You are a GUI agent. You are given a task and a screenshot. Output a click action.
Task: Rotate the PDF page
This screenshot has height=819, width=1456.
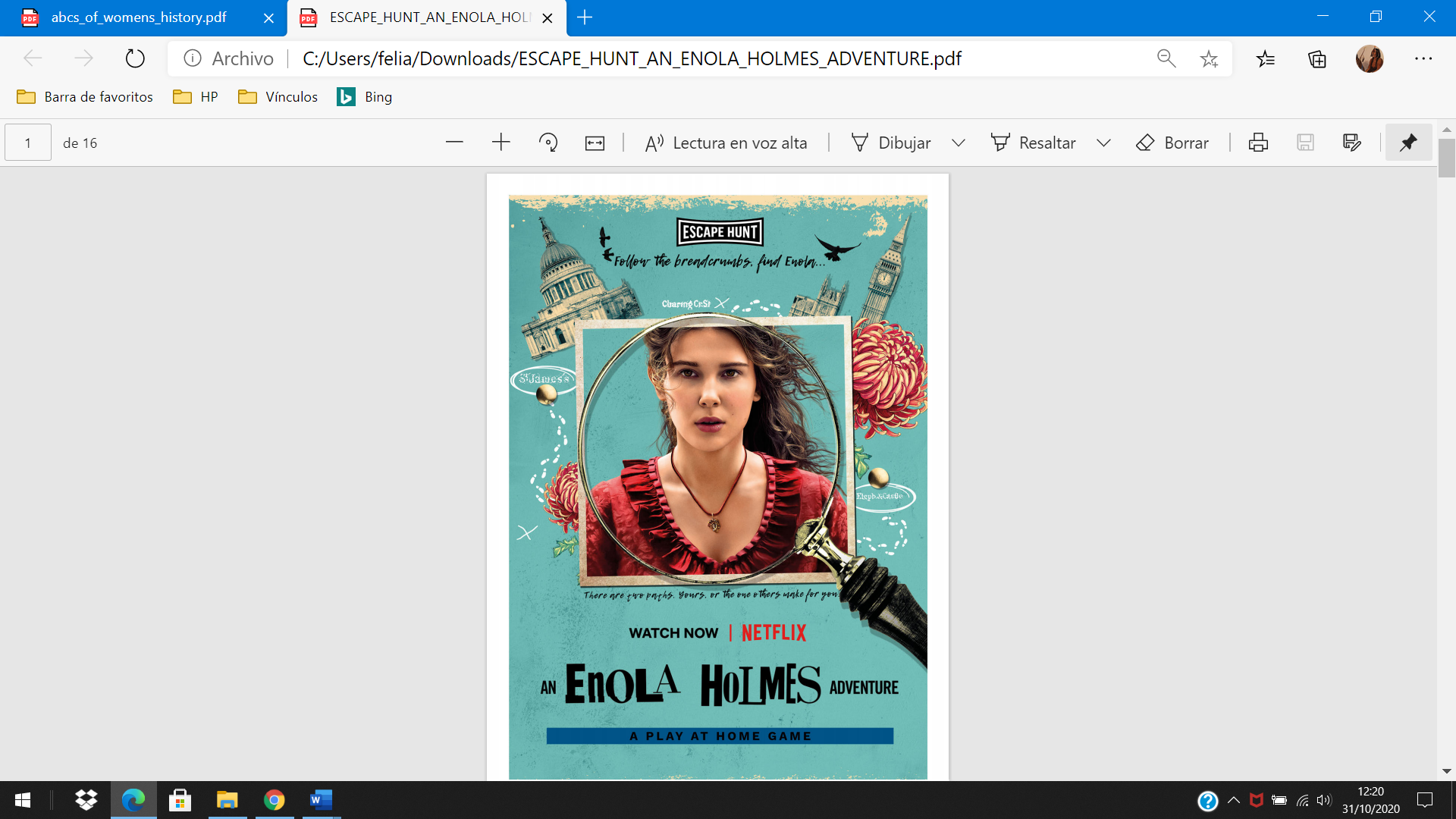(548, 143)
